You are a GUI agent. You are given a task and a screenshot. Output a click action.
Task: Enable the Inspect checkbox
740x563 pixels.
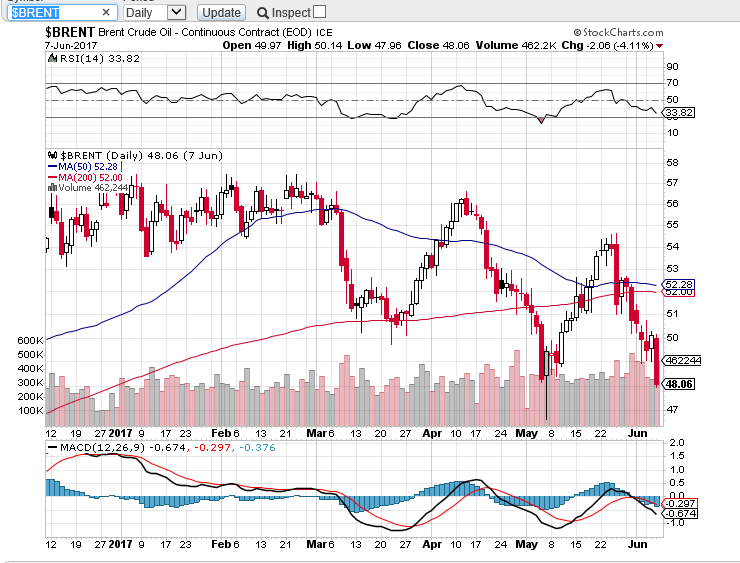pyautogui.click(x=320, y=11)
